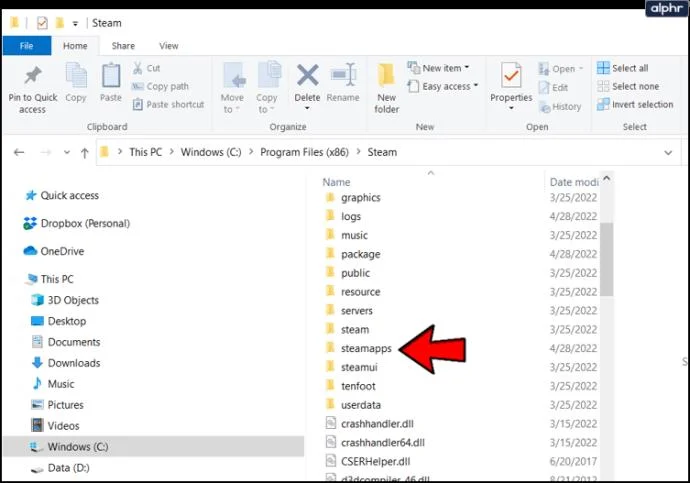Select Documents in navigation pane
The width and height of the screenshot is (690, 483).
pos(66,342)
